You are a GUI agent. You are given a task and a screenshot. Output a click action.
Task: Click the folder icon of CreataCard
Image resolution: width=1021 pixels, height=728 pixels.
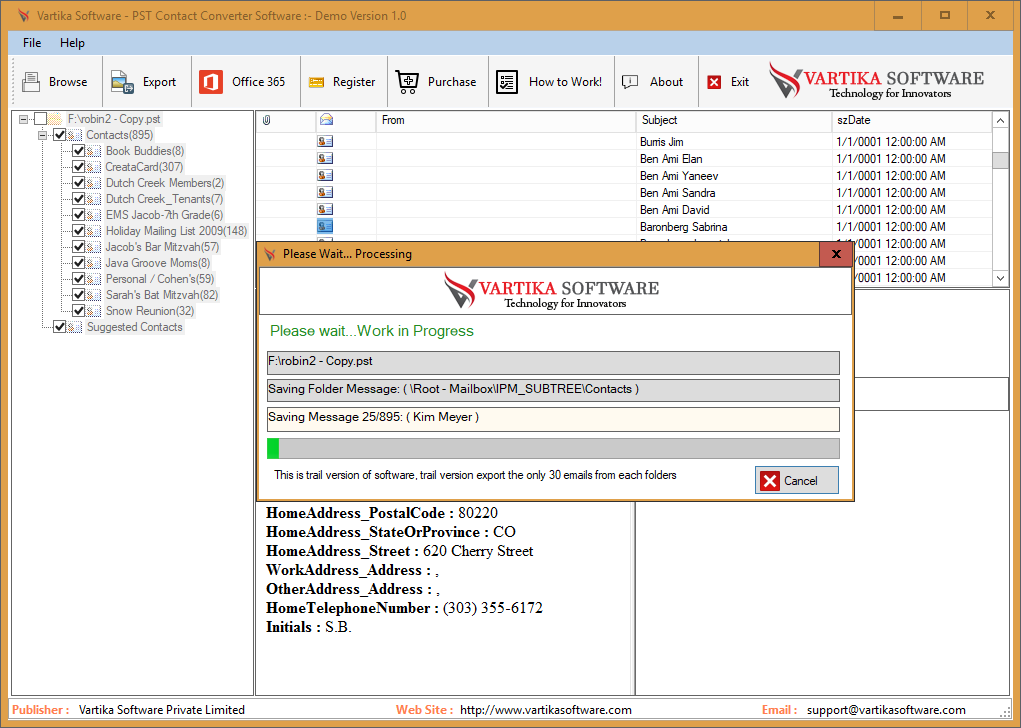pos(94,167)
